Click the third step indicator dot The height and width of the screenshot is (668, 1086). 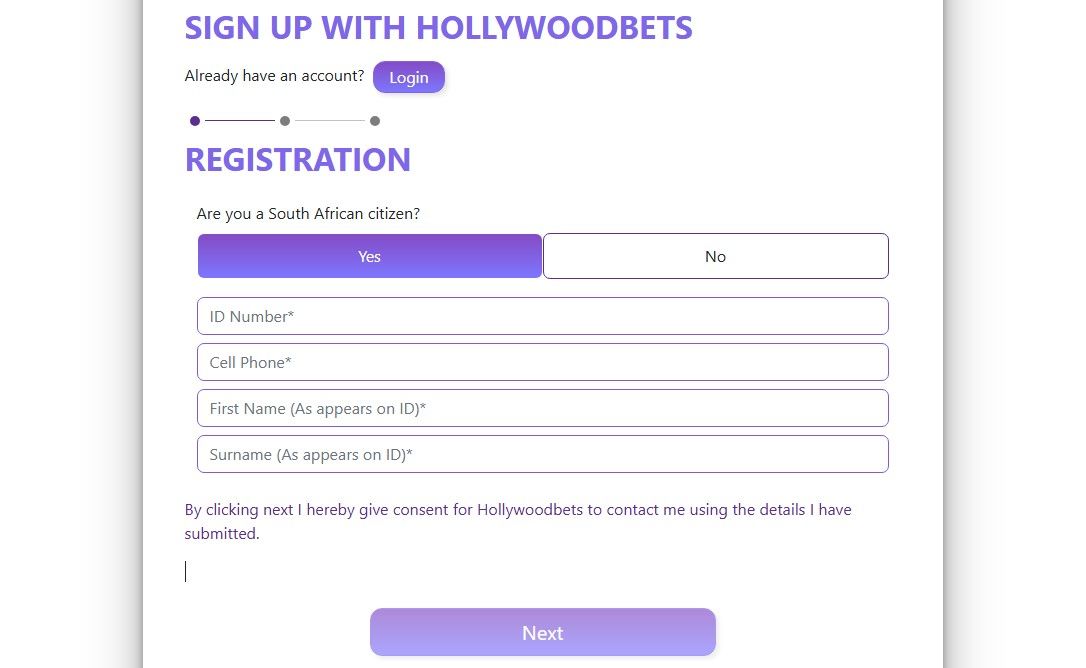click(375, 120)
